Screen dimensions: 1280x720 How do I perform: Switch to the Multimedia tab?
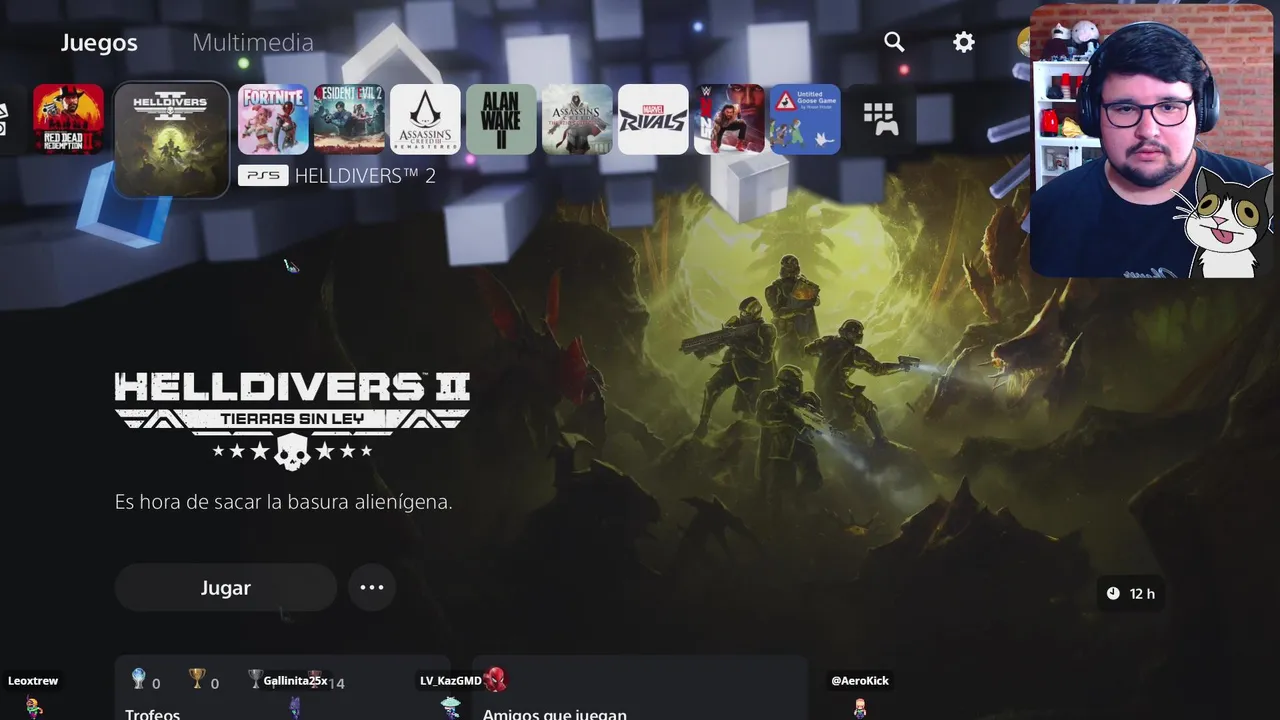(x=253, y=42)
